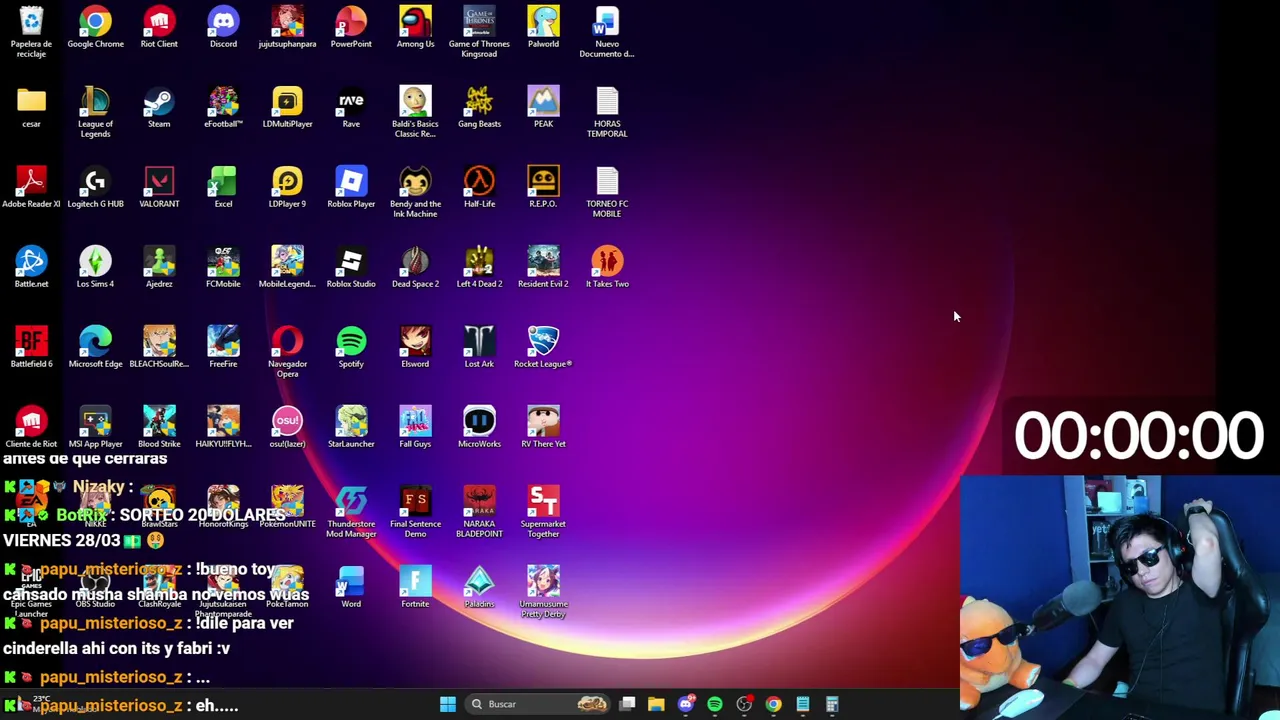This screenshot has height=720, width=1280.
Task: Select the Rocket League icon
Action: [x=543, y=347]
